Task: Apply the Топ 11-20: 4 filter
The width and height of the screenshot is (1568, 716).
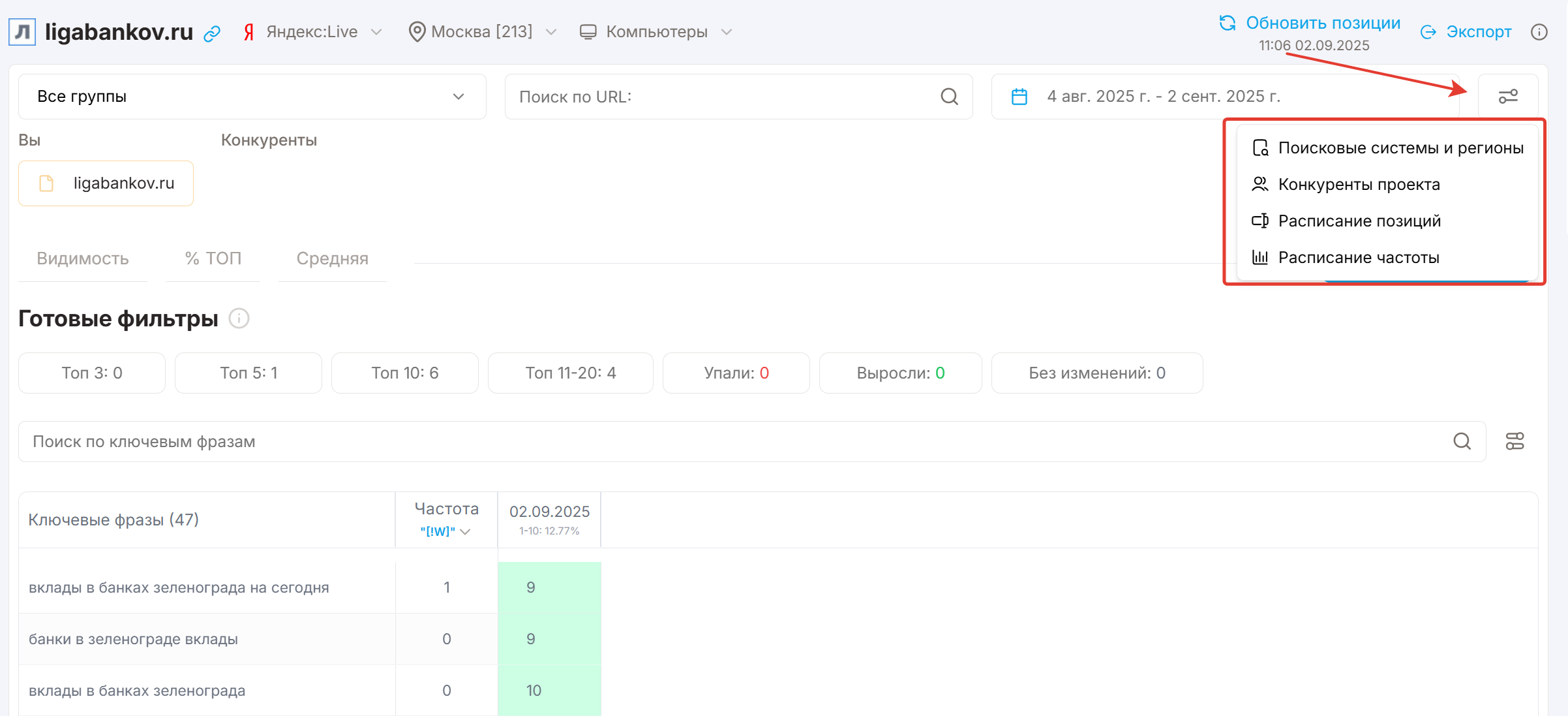Action: 571,373
